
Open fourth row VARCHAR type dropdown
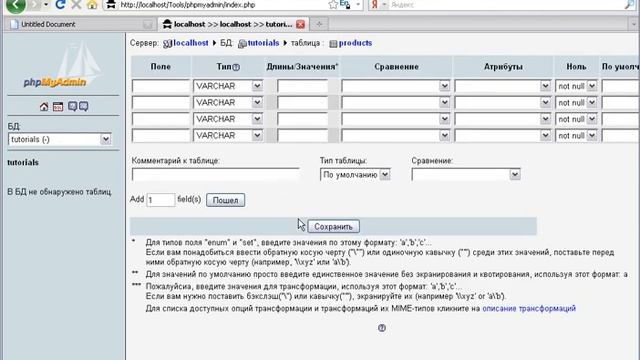click(x=228, y=135)
